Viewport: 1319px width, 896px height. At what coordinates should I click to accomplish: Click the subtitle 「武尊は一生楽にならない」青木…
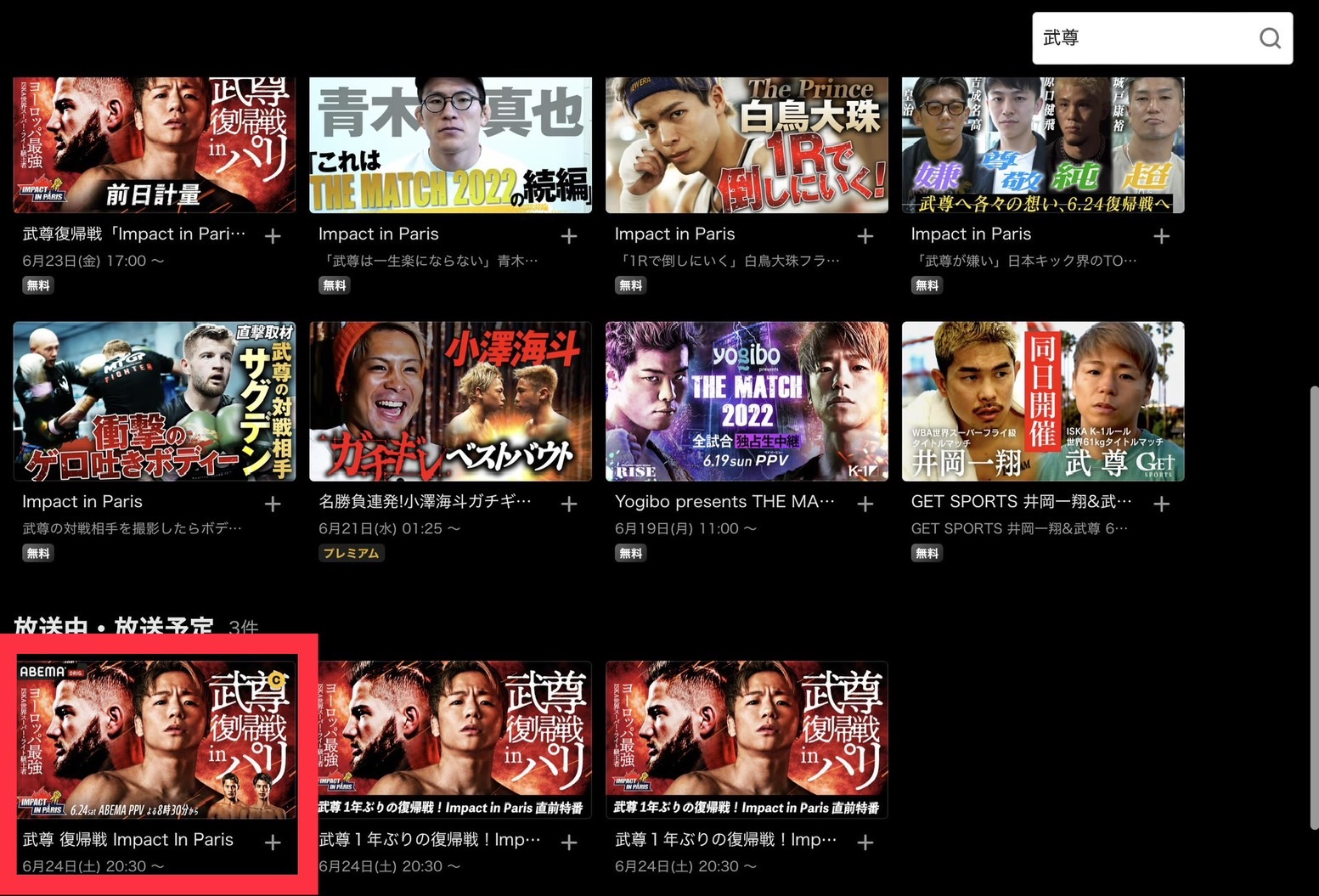[x=428, y=261]
